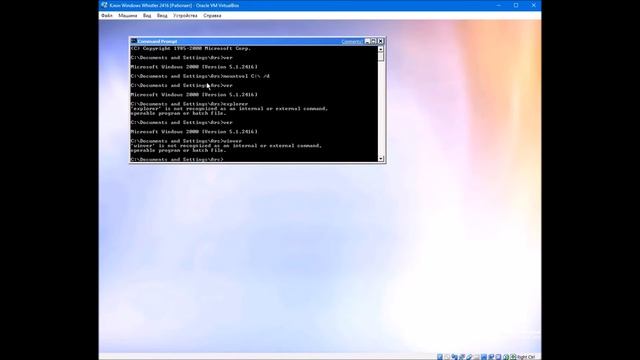Screen dimensions: 640x360
Task: Close the Command Prompt window
Action: [x=380, y=41]
